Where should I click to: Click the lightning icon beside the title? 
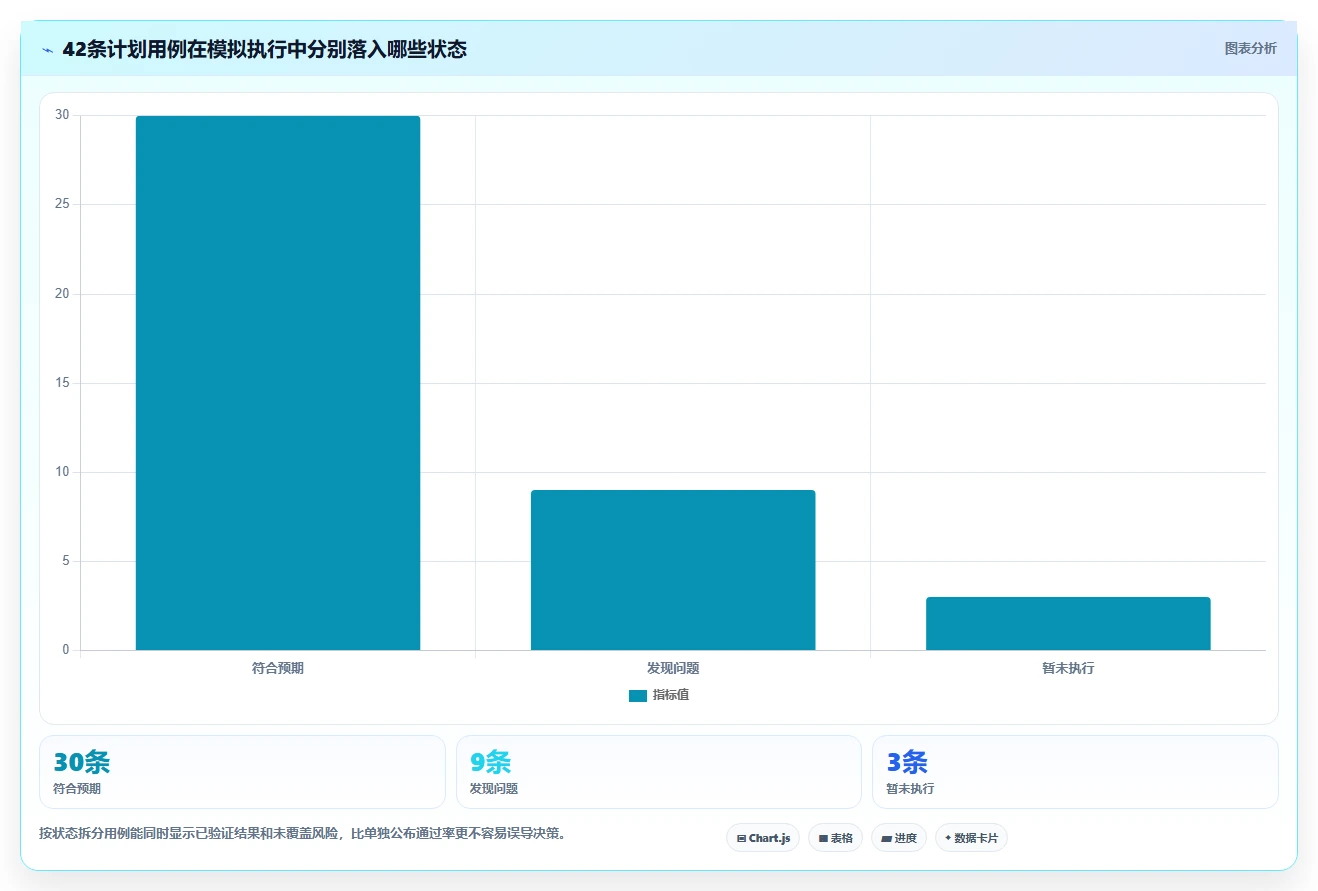47,49
